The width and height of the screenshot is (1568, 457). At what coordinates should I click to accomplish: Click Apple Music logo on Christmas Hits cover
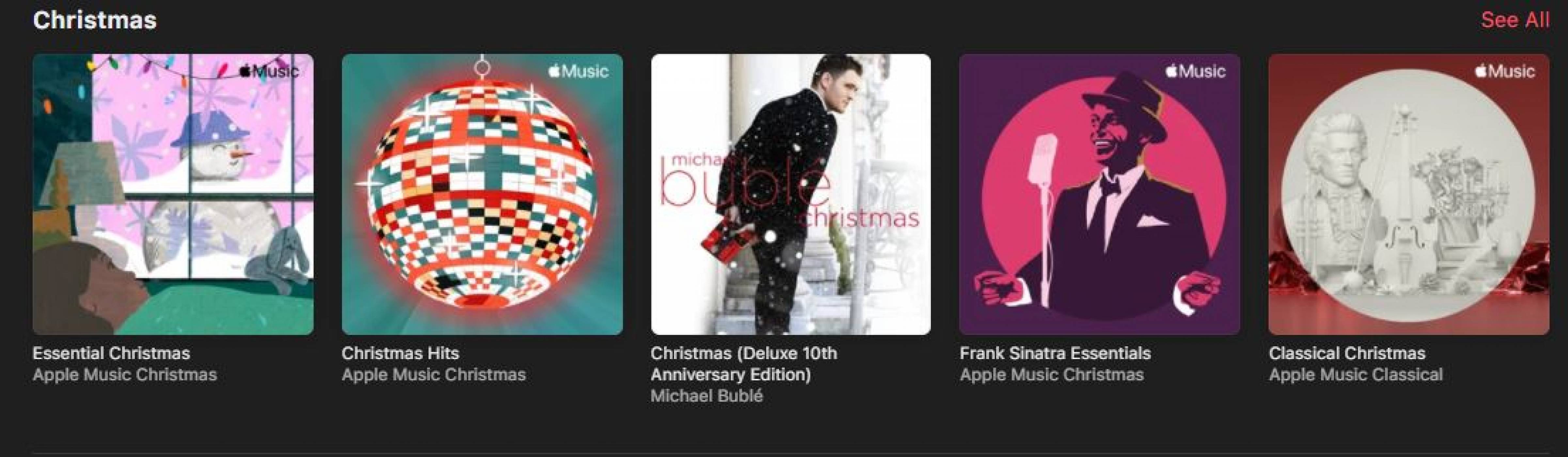(x=578, y=71)
